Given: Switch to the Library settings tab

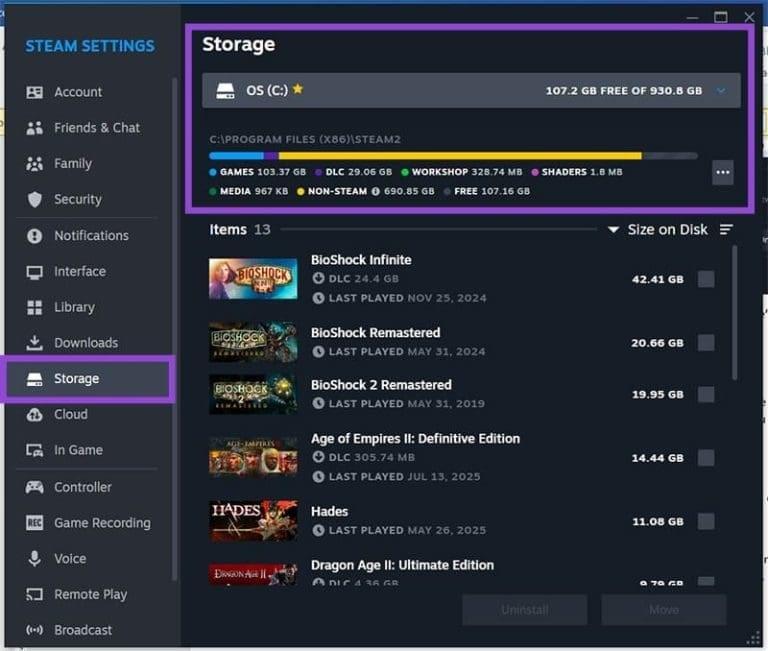Looking at the screenshot, I should [x=74, y=307].
